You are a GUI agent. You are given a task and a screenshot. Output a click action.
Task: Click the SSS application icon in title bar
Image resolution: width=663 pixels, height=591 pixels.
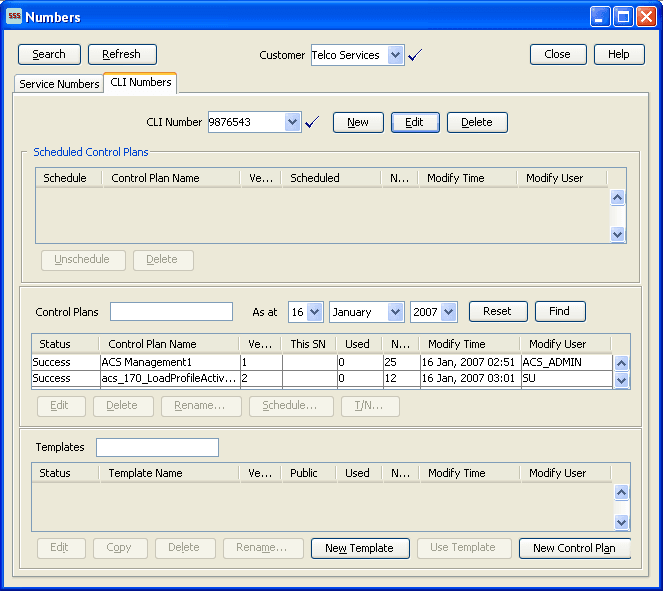coord(14,17)
